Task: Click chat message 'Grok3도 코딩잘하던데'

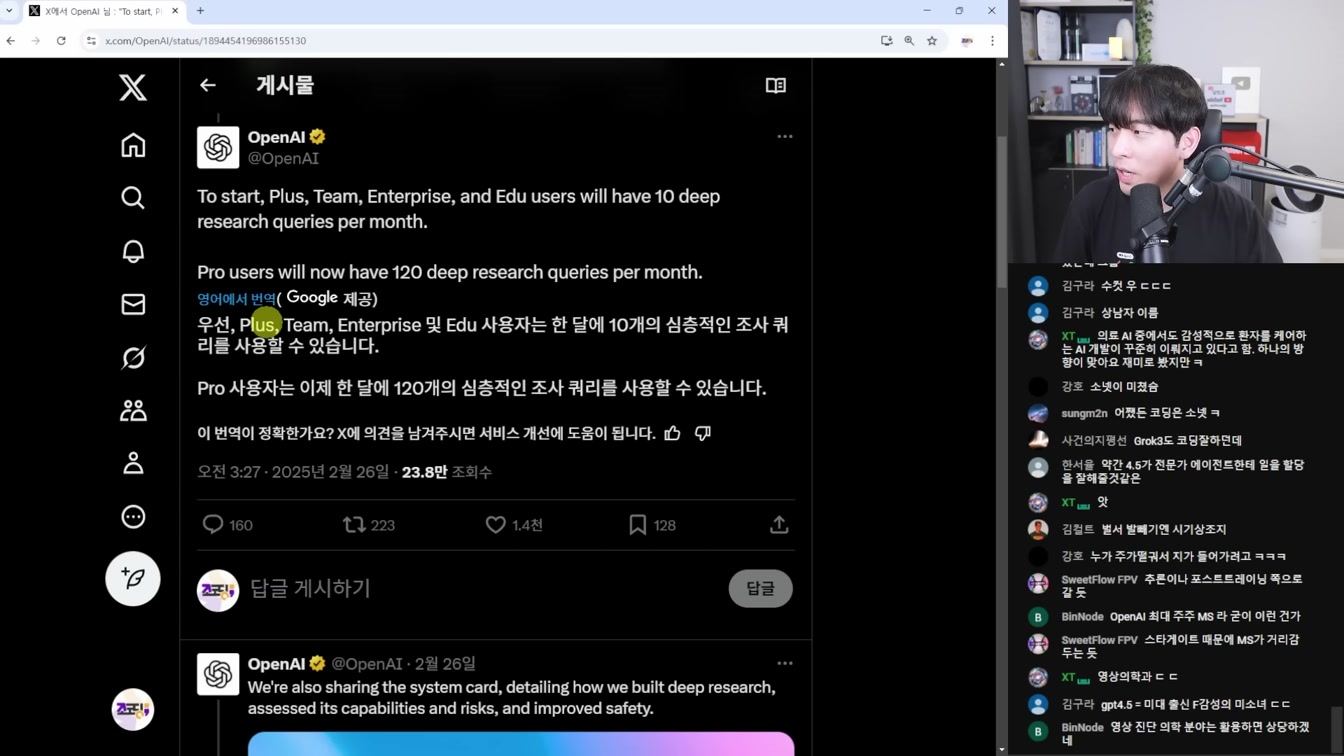Action: (1187, 440)
